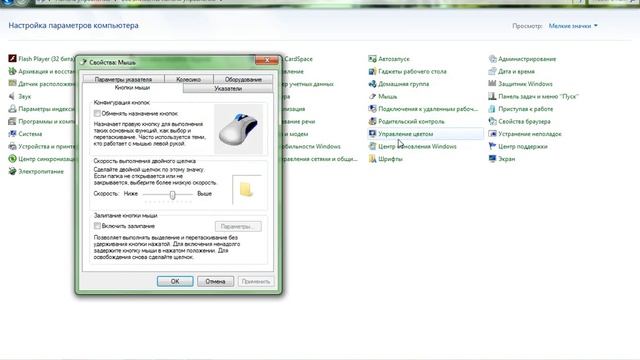The width and height of the screenshot is (640, 360).
Task: Click the Центр синхронизации icon
Action: point(12,159)
